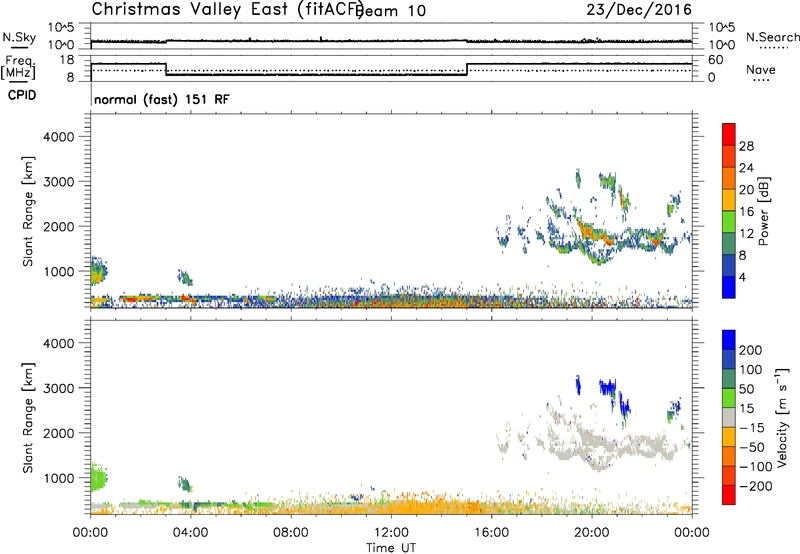The image size is (800, 554).
Task: Click the 'Nave' legend label
Action: 760,69
